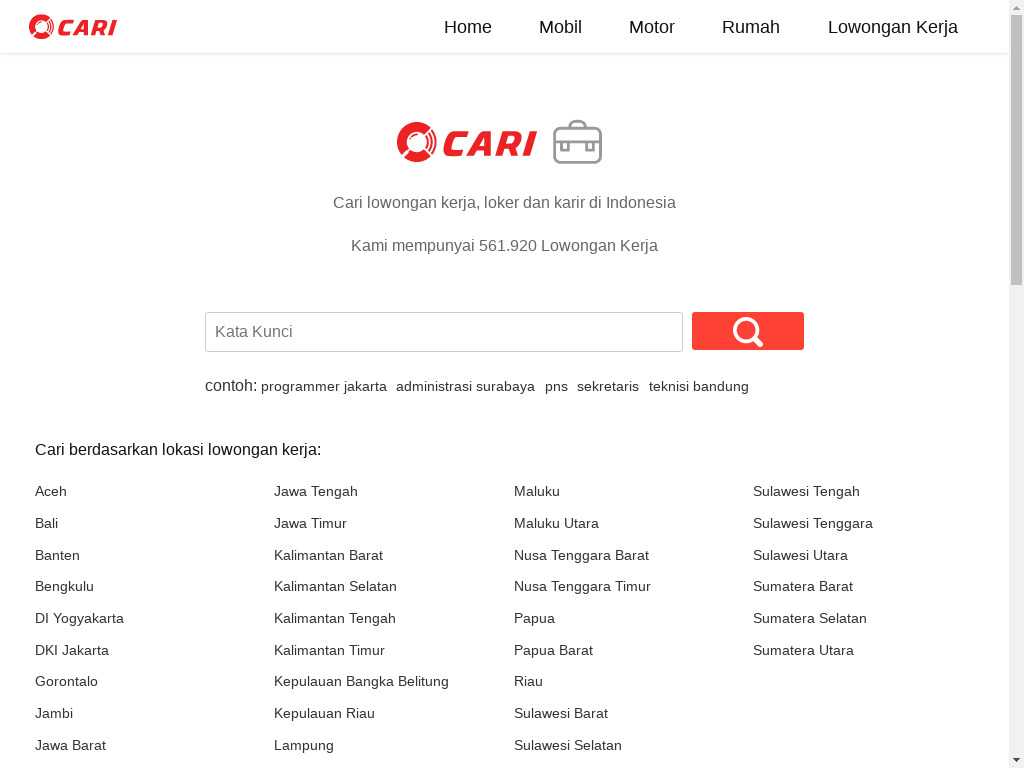Open Kepulauan Bangka Belitung listings
The width and height of the screenshot is (1024, 768).
(x=362, y=682)
